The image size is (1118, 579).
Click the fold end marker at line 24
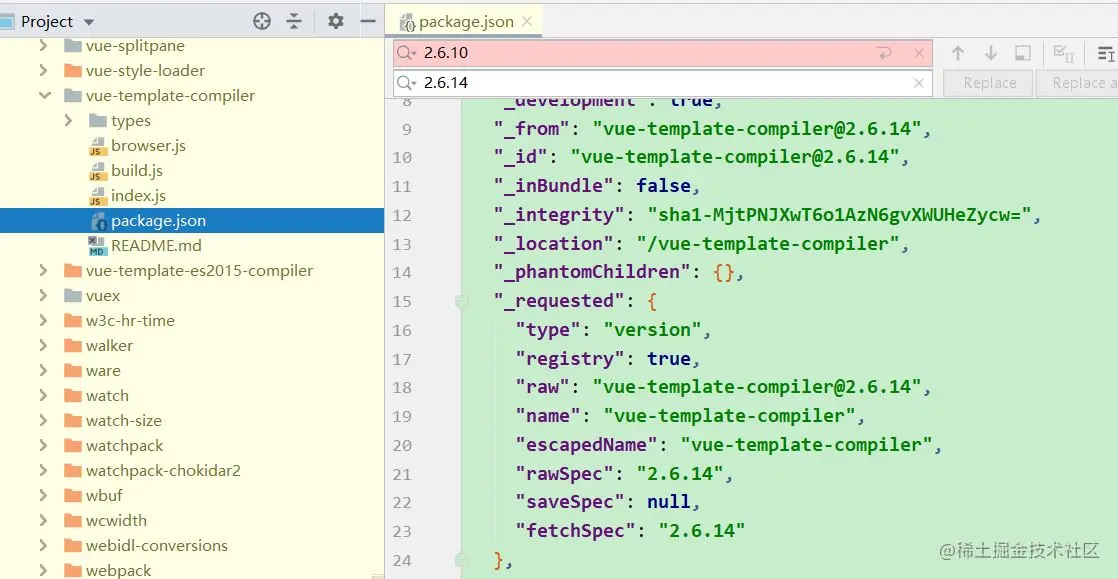tap(461, 559)
